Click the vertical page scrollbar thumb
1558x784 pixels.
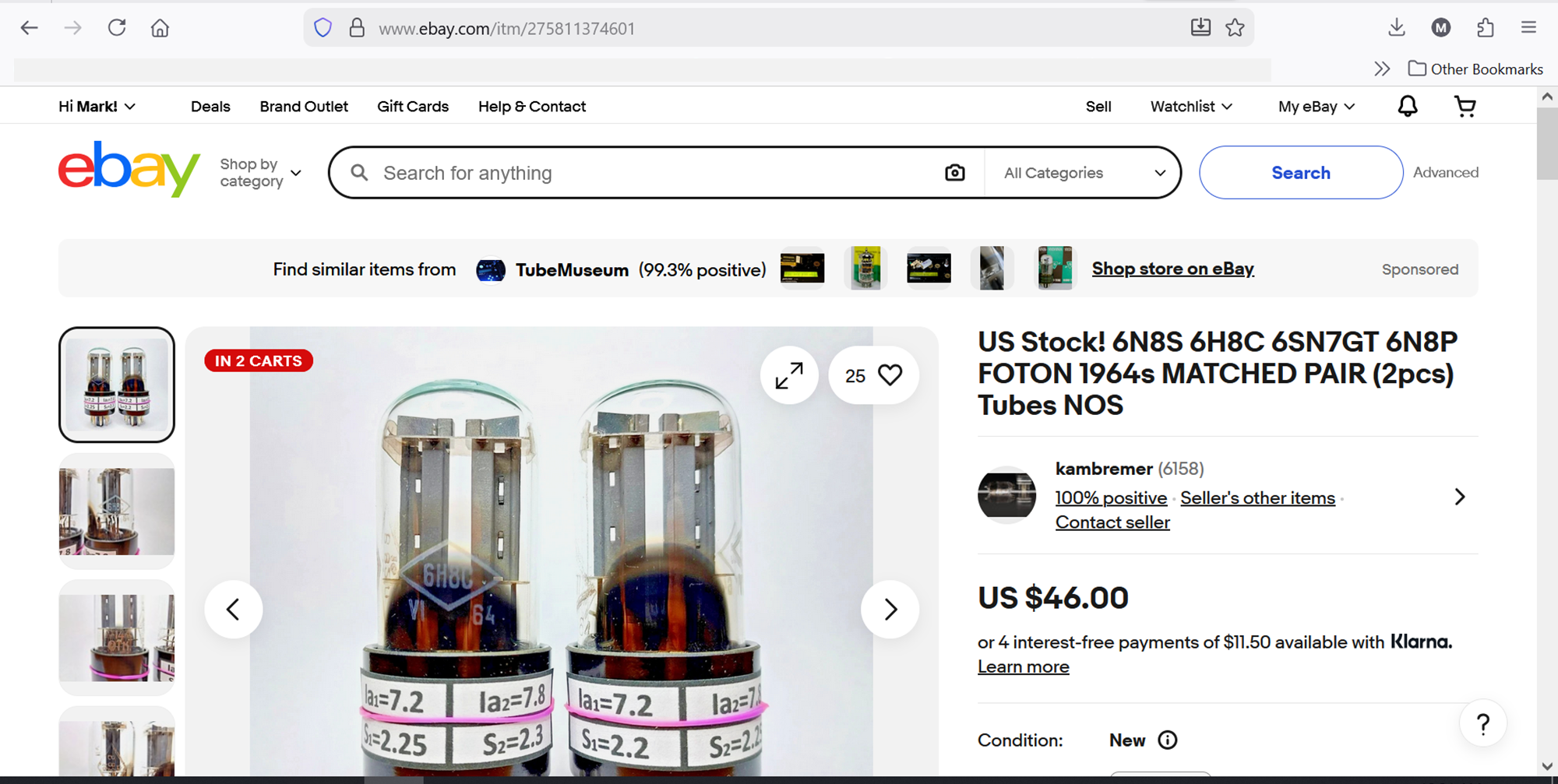[1547, 144]
